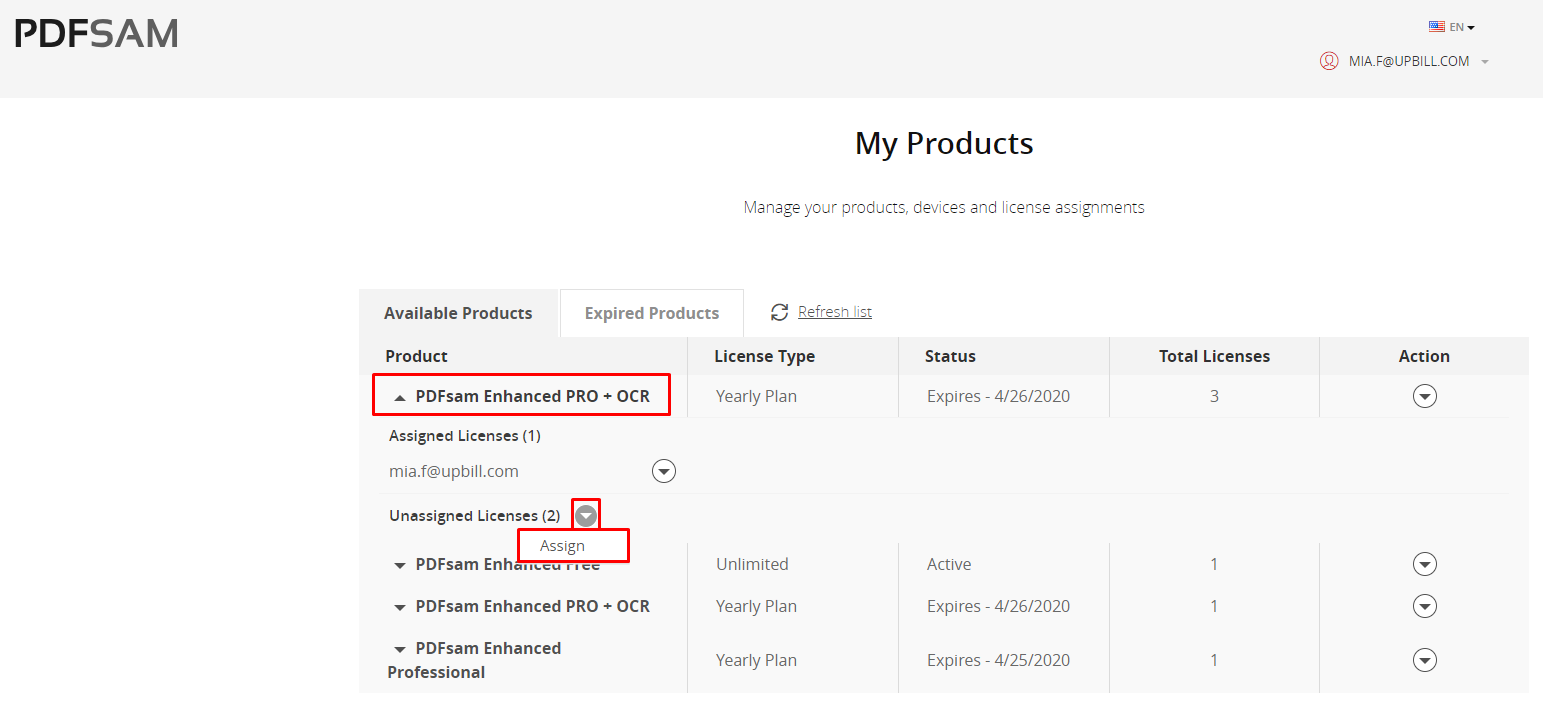Click license count for PDFsam Enhanced Professional
This screenshot has width=1543, height=710.
pyautogui.click(x=1214, y=660)
